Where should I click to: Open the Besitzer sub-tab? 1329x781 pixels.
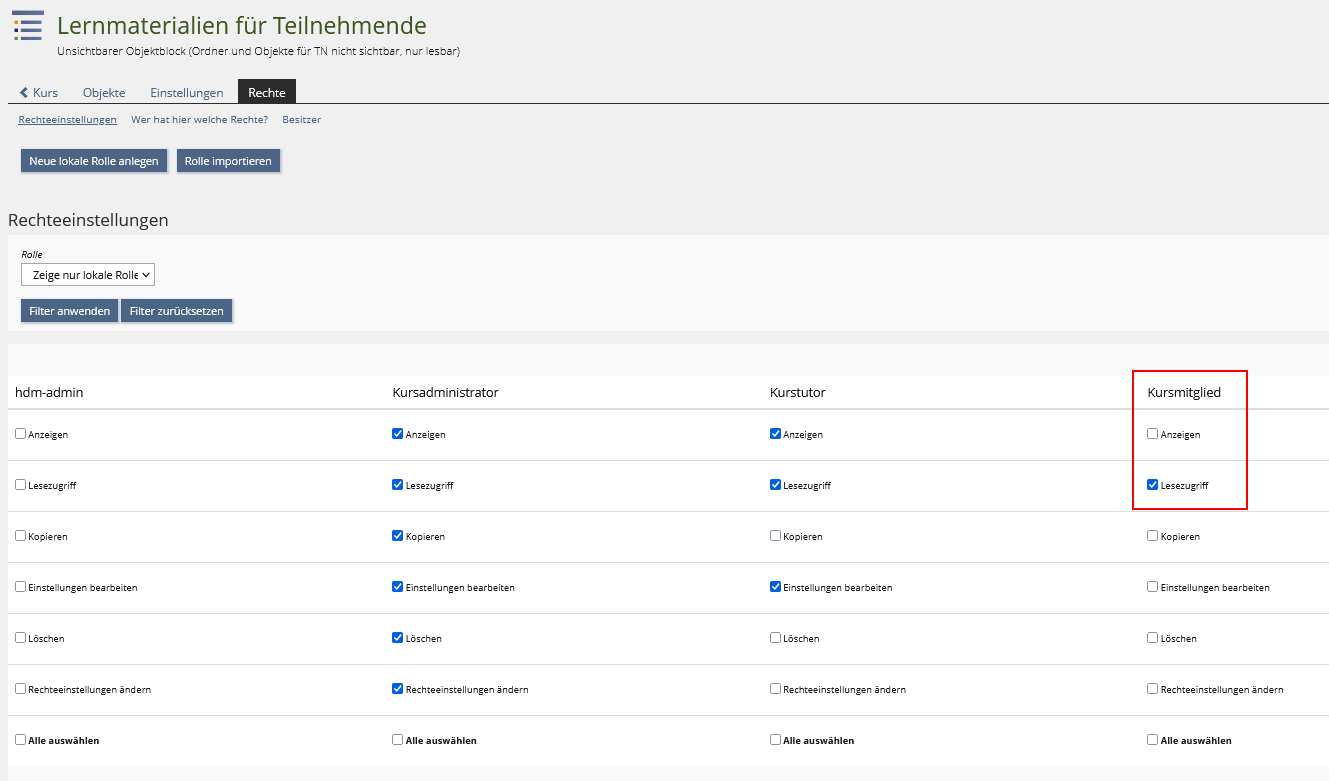(x=302, y=119)
